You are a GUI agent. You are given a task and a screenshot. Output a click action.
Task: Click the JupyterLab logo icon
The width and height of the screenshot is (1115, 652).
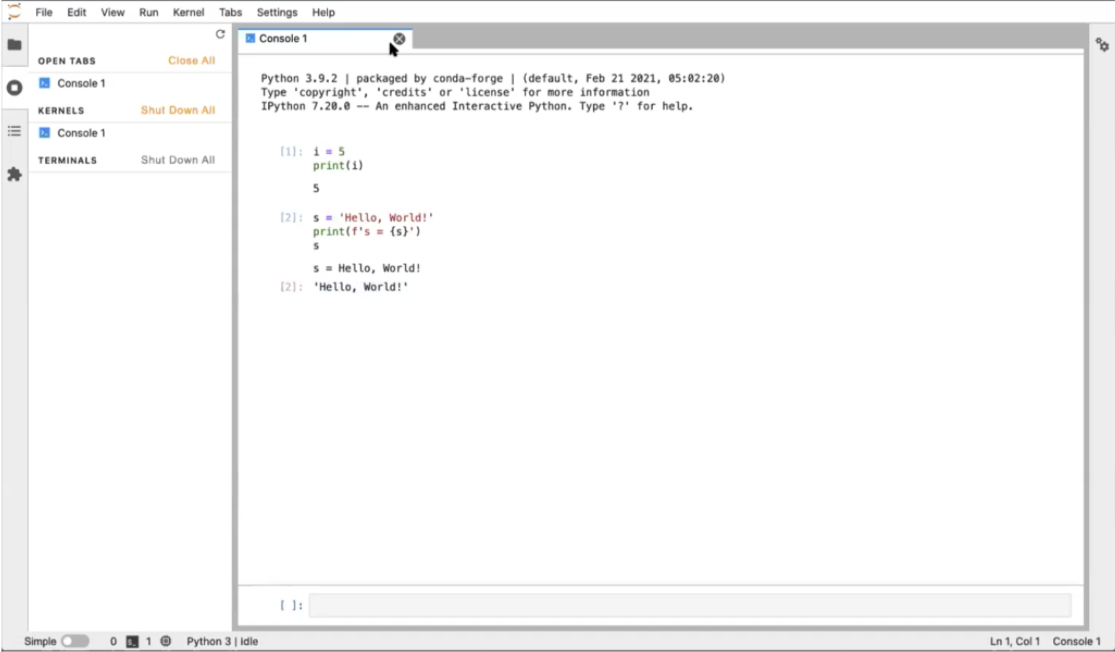coord(13,12)
